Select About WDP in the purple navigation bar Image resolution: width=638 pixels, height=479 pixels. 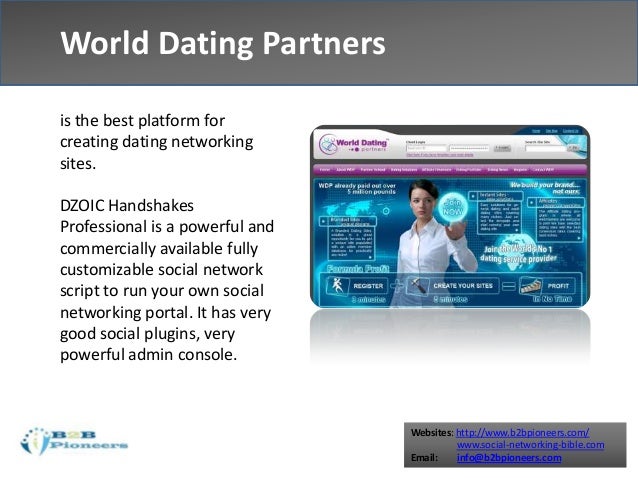[345, 170]
